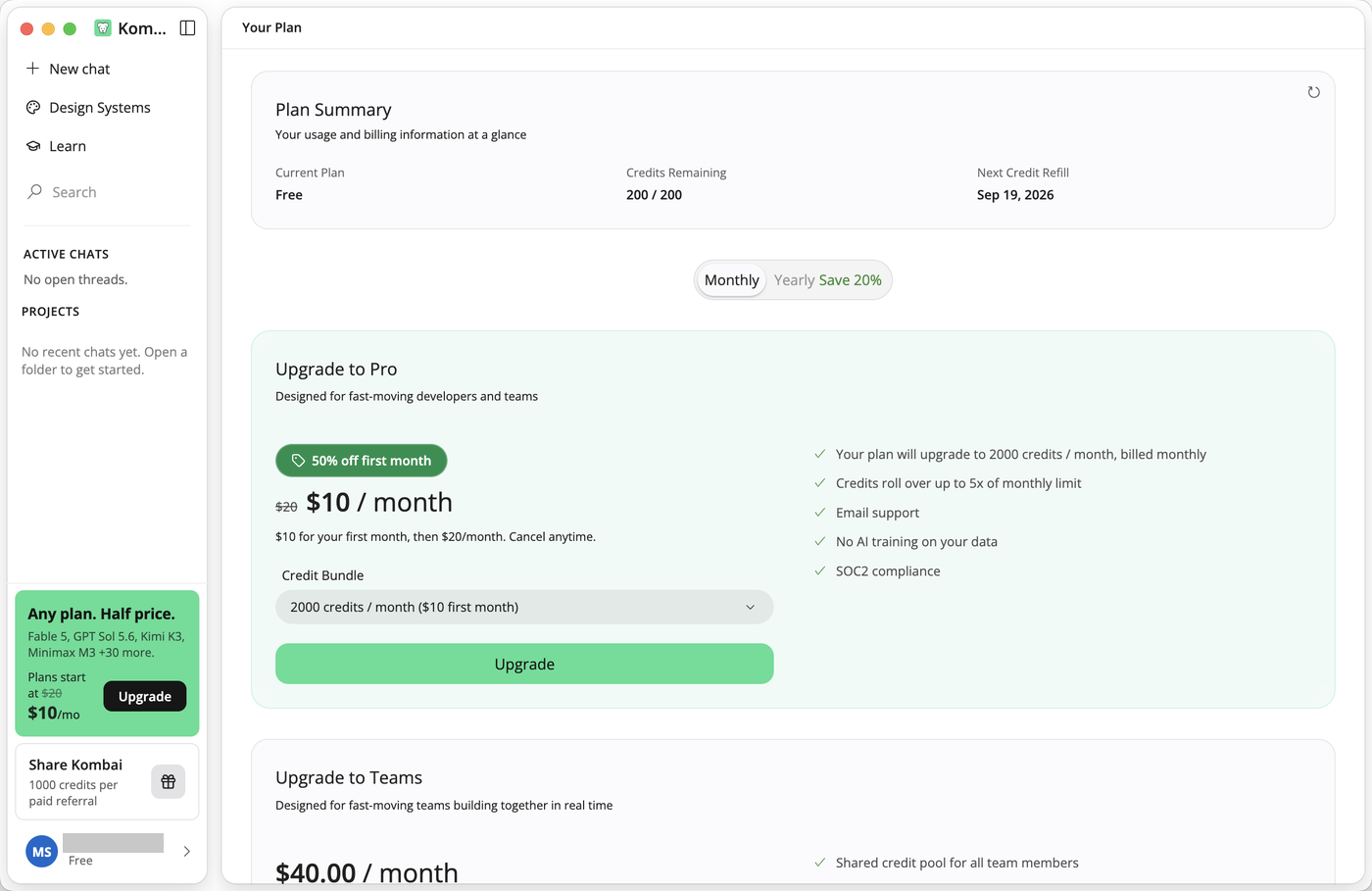Click the ACTIVE CHATS section label

(x=66, y=254)
